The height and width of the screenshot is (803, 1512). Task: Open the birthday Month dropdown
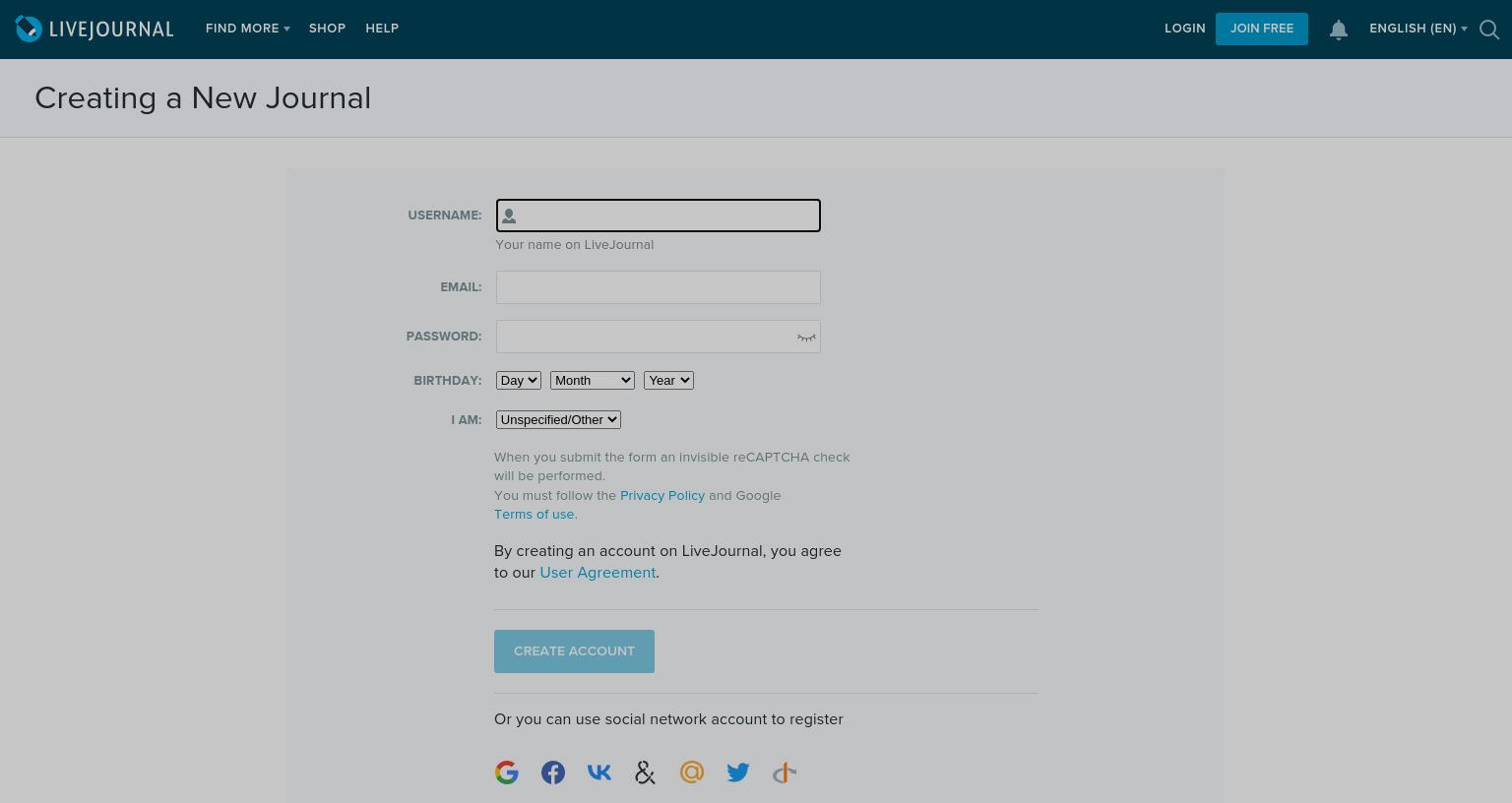(x=593, y=380)
